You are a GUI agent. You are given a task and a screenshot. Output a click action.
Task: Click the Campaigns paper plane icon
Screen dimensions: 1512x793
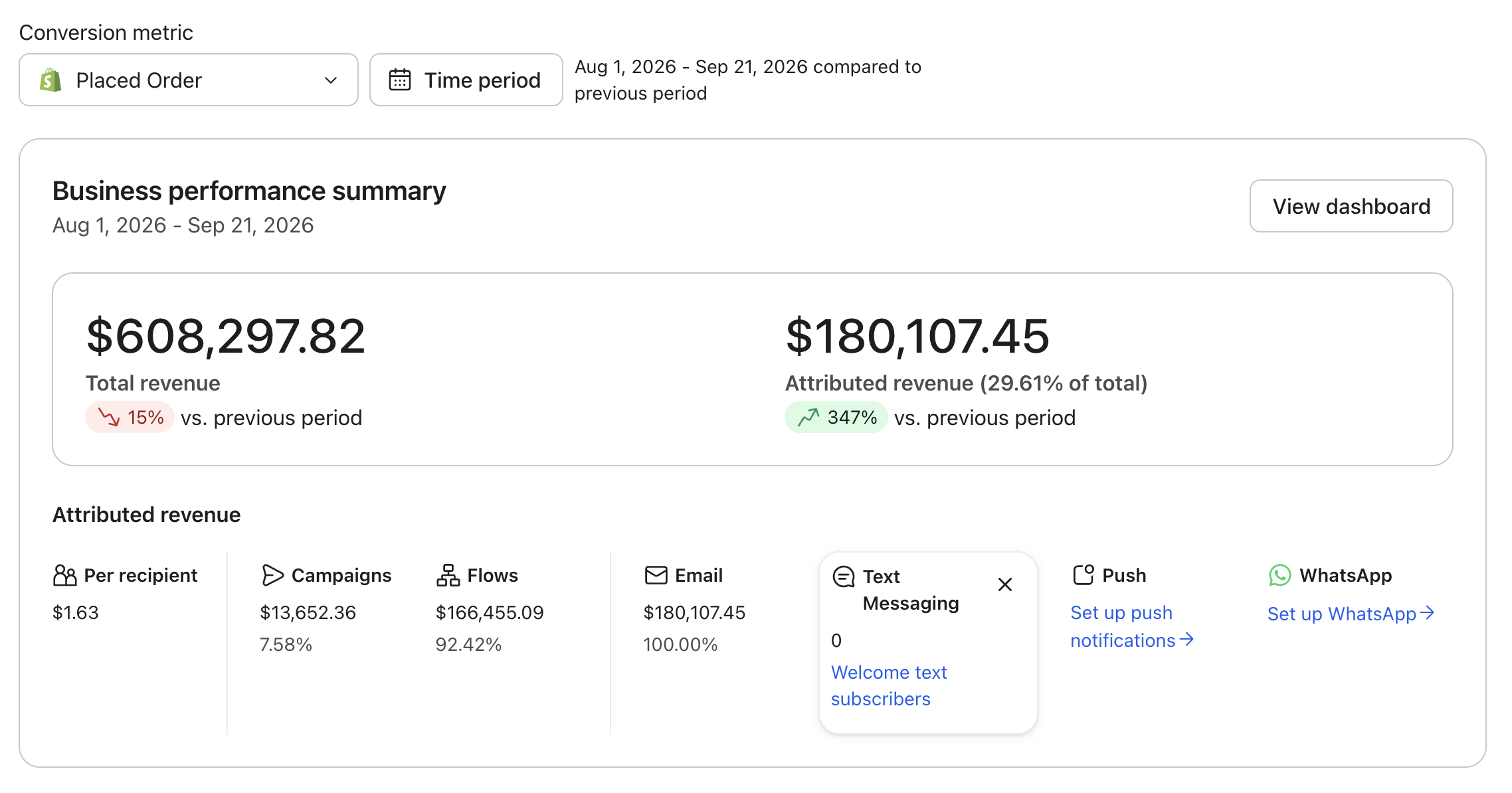(x=272, y=575)
